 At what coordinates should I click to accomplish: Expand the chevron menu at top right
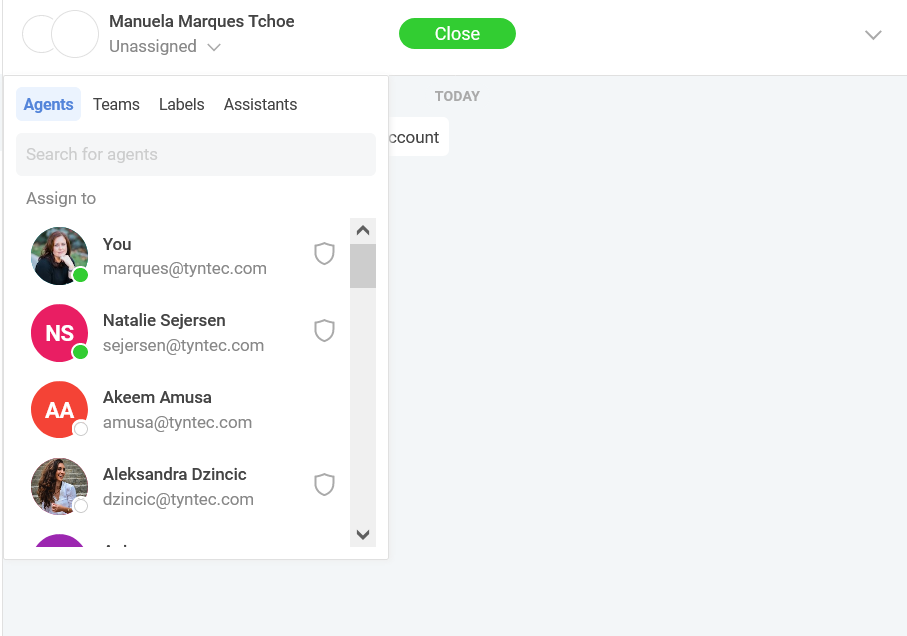coord(873,35)
